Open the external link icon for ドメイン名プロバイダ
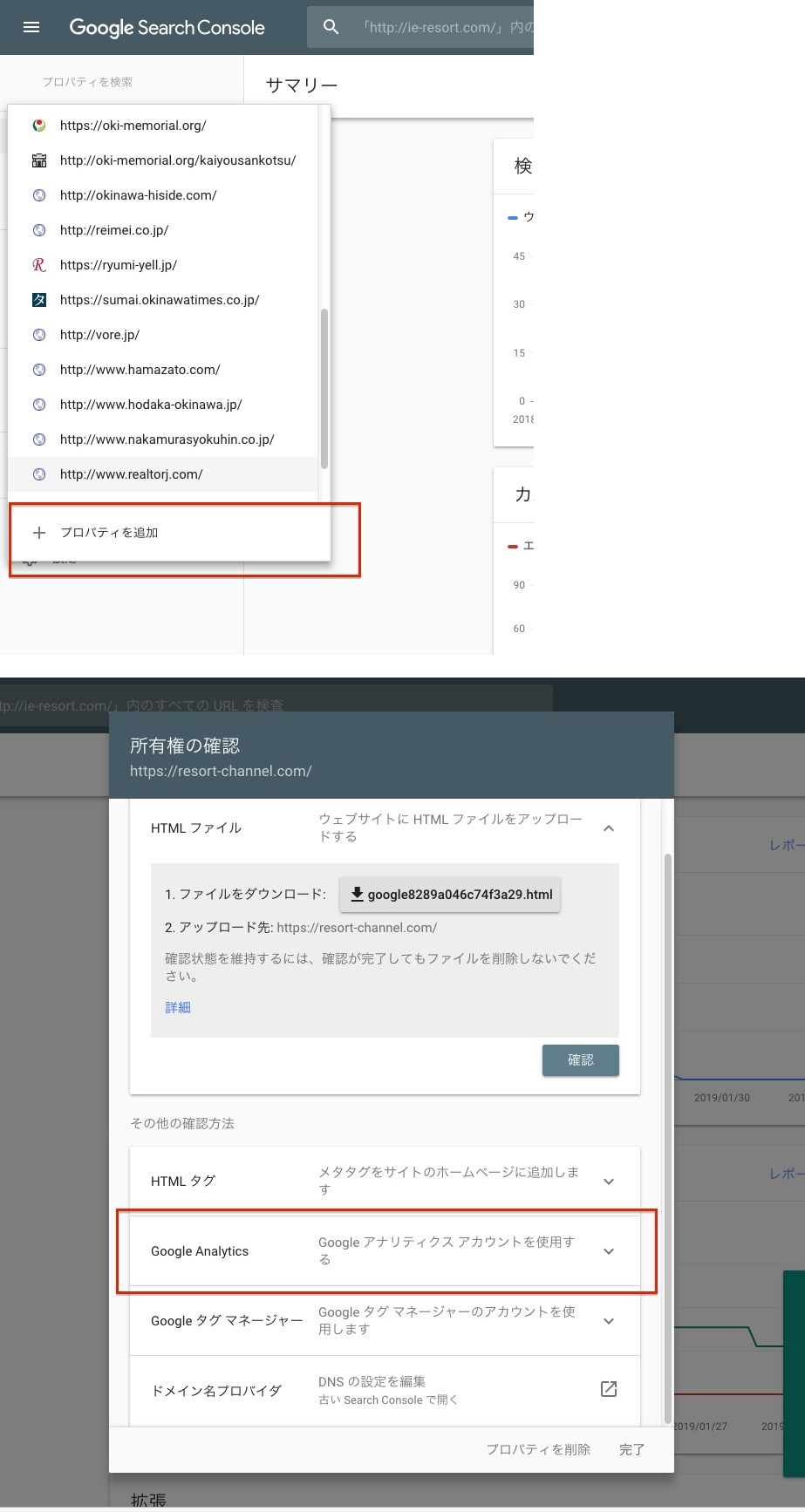Screen dimensions: 805x1512 [609, 1389]
